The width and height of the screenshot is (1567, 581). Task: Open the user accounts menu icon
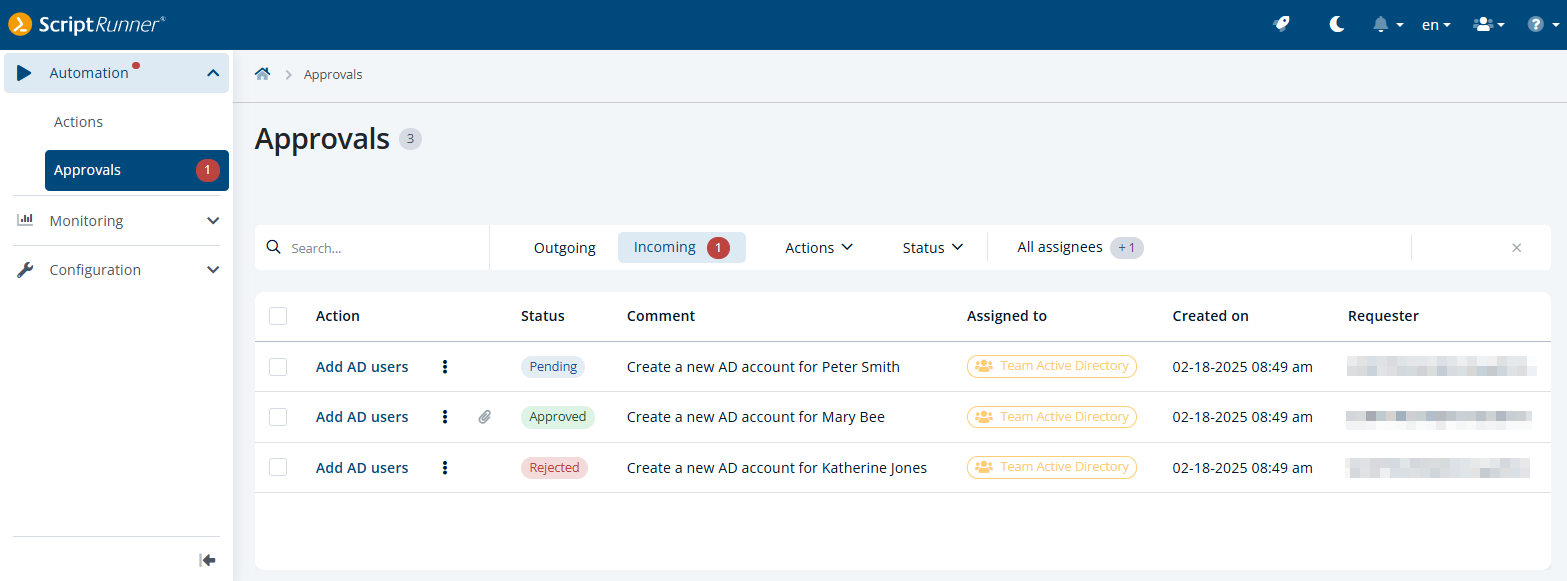tap(1488, 24)
